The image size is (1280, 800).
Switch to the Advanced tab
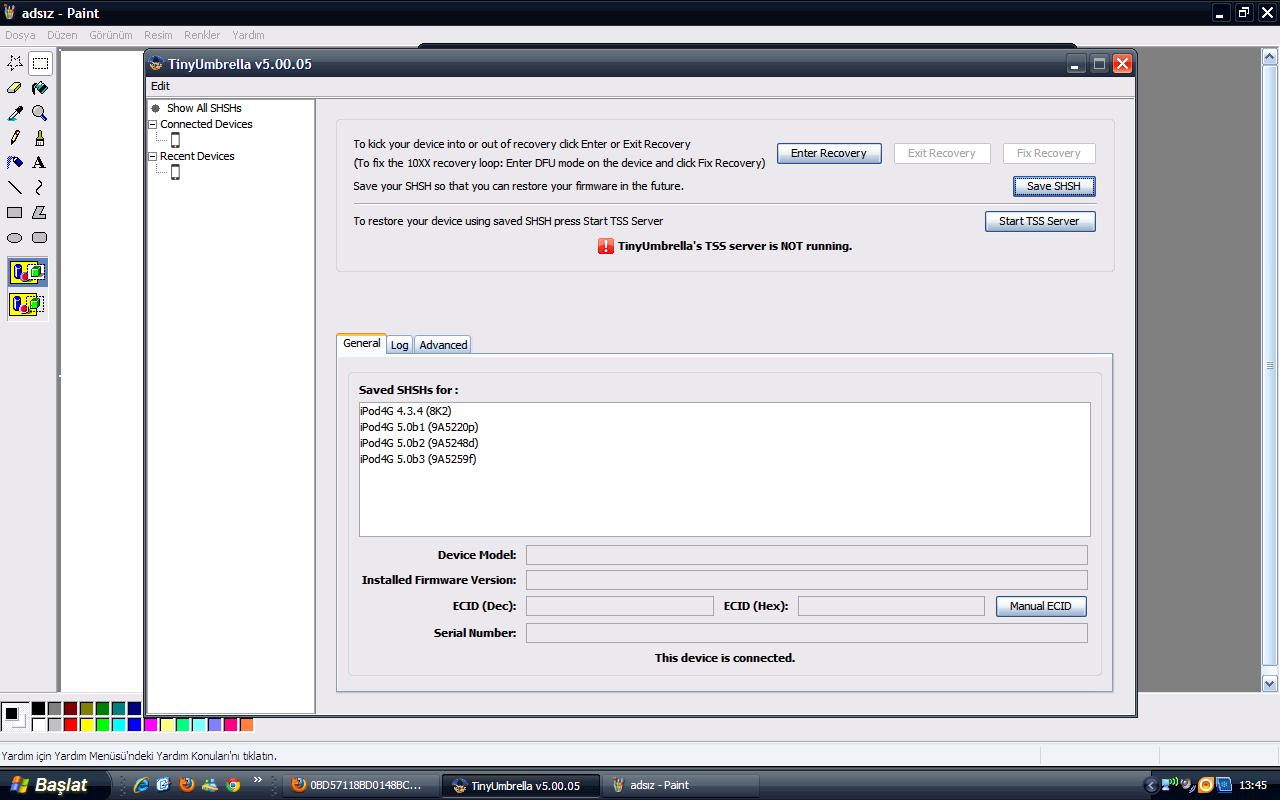[443, 345]
